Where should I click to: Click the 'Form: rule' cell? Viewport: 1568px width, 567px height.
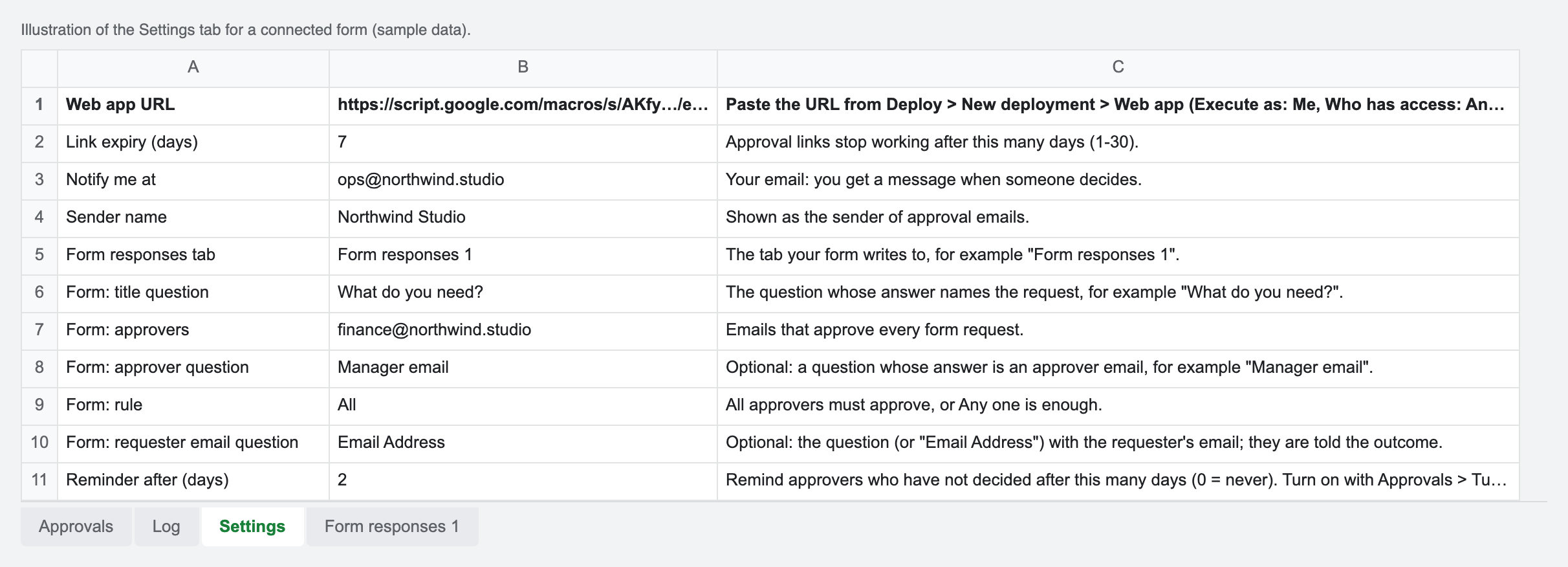click(x=193, y=406)
